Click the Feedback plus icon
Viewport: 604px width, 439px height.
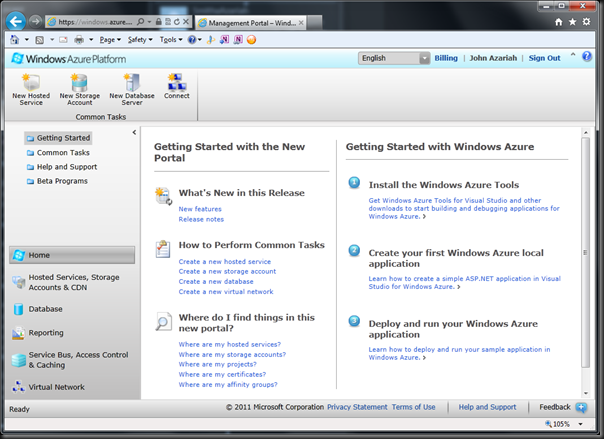[x=581, y=407]
